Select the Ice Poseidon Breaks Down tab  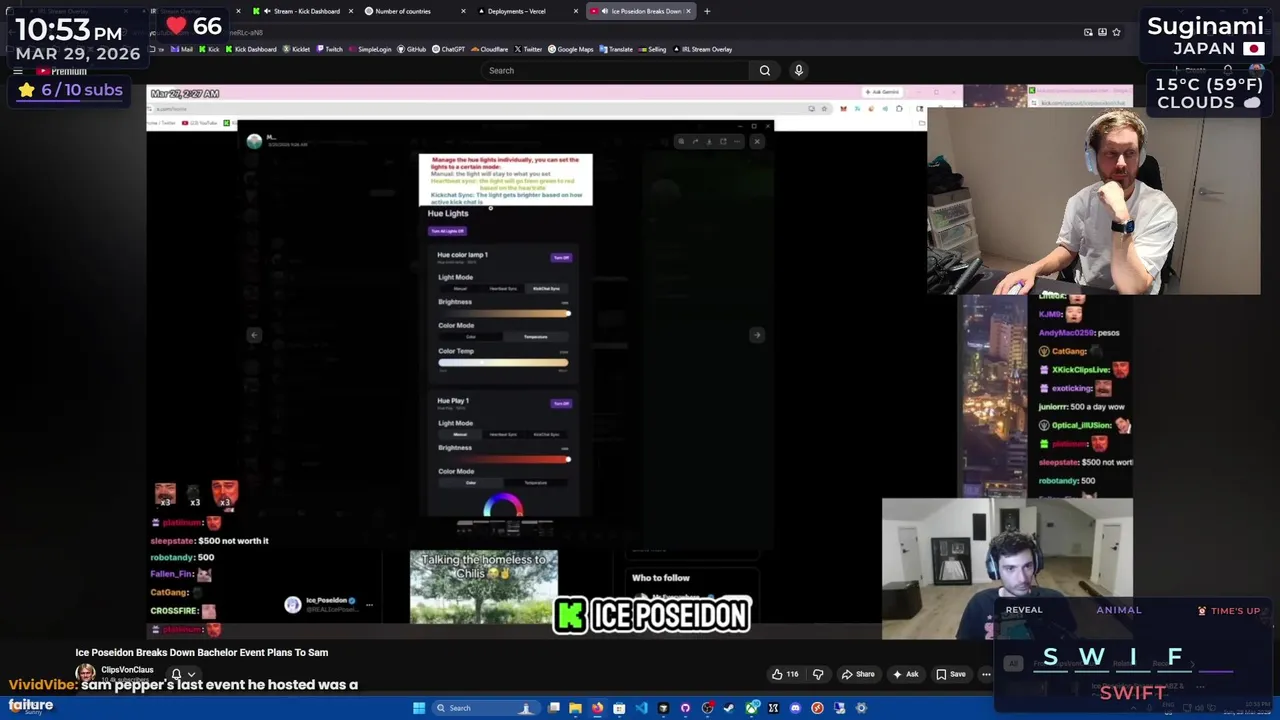point(640,11)
